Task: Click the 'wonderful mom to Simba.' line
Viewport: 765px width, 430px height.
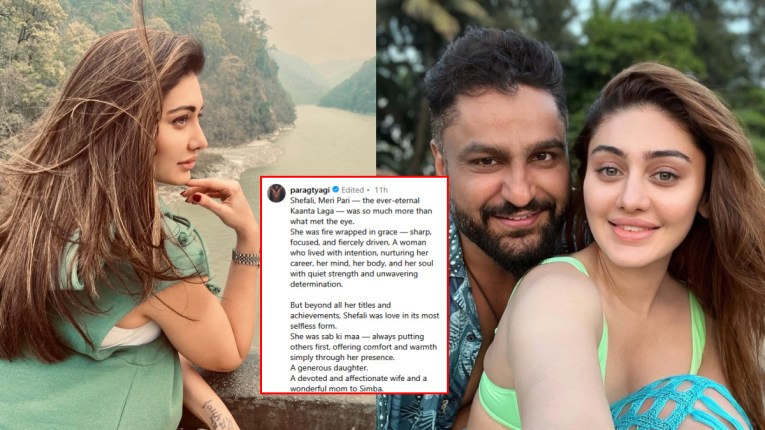Action: point(337,389)
